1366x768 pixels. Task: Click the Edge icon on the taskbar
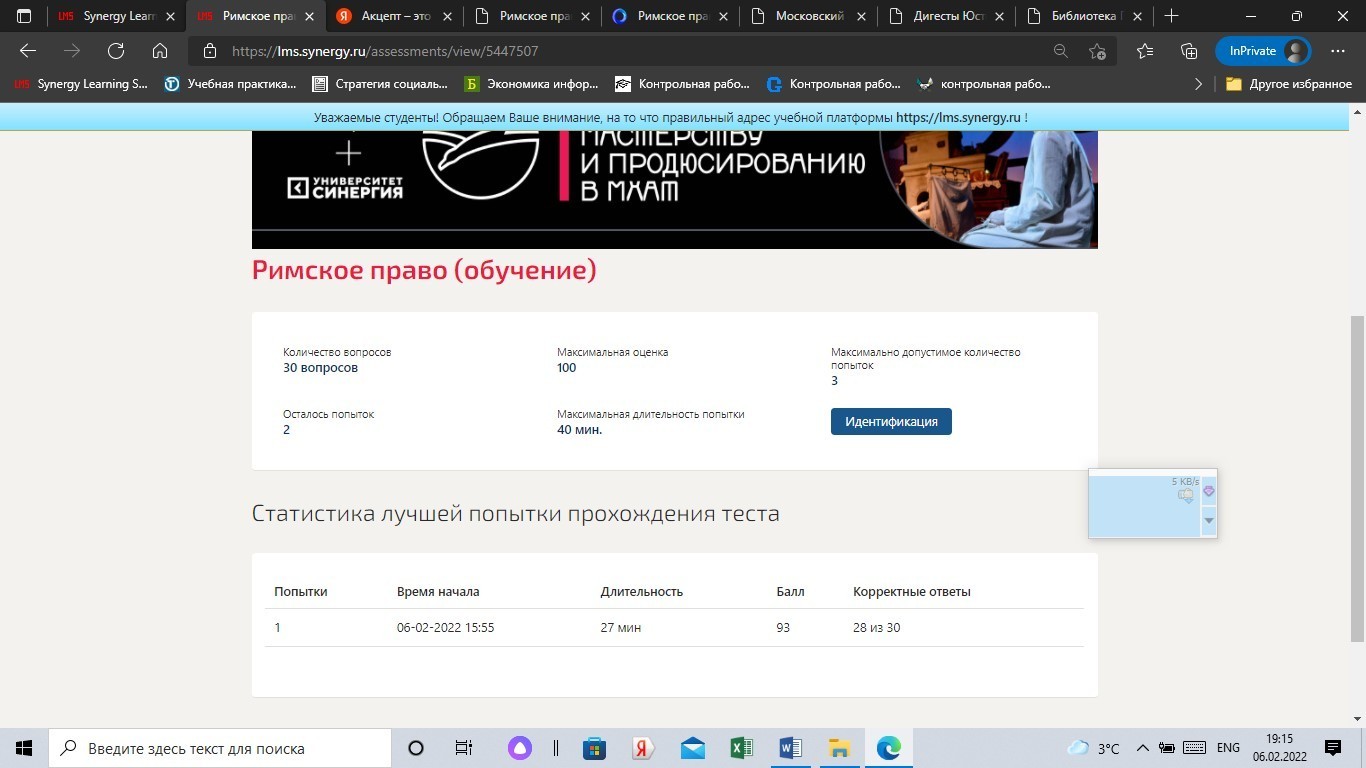889,748
